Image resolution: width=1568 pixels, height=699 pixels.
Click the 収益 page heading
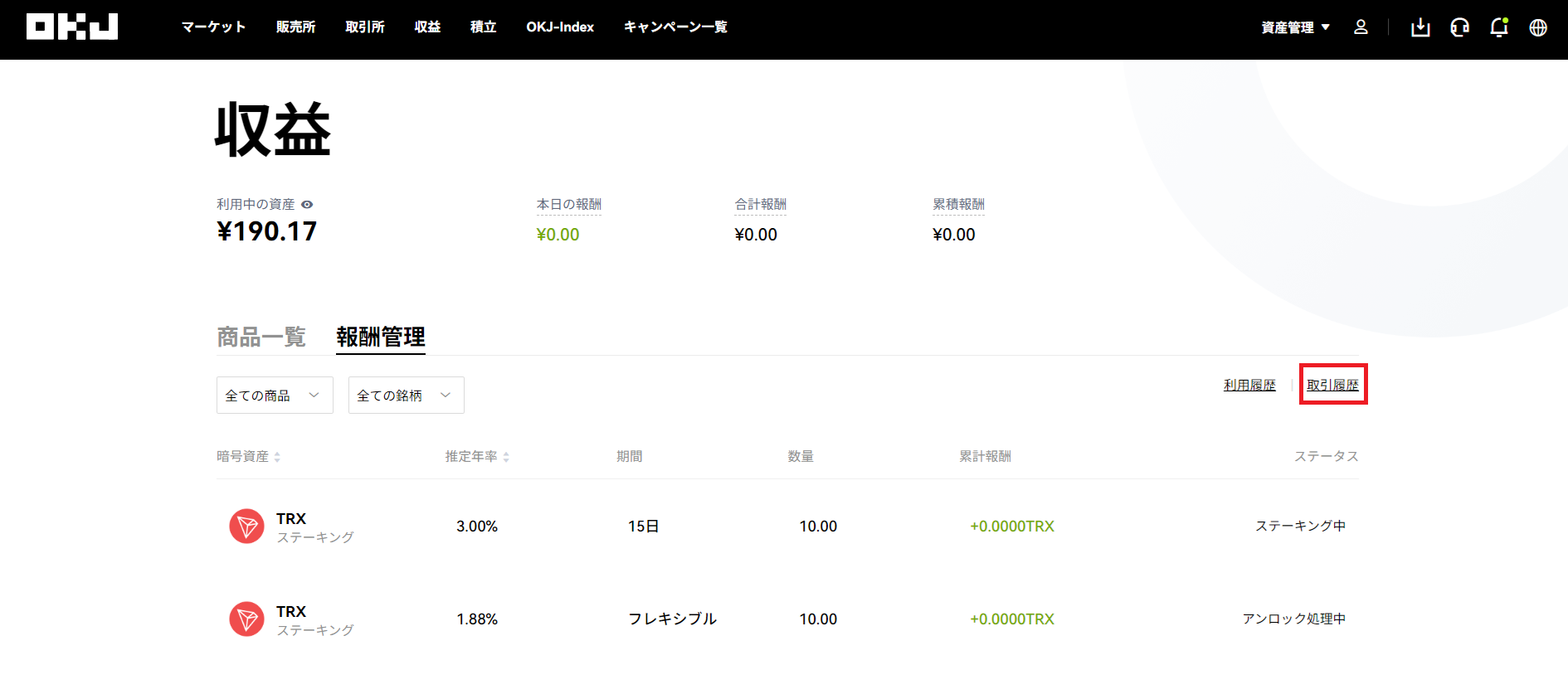(273, 130)
